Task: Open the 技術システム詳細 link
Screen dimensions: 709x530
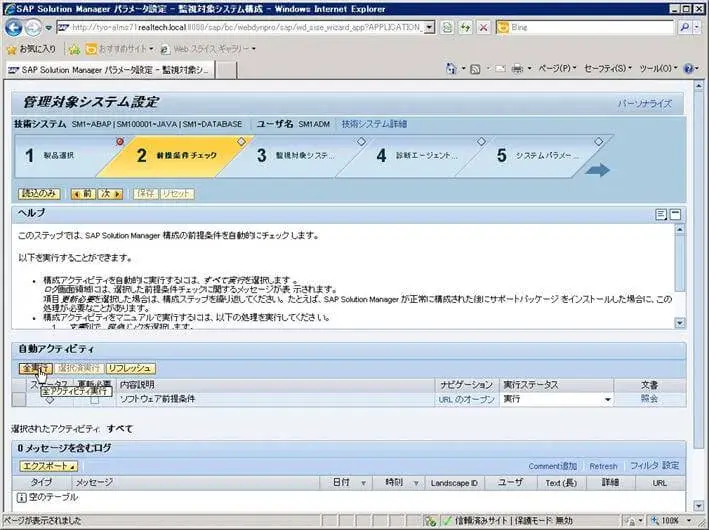Action: (x=374, y=124)
